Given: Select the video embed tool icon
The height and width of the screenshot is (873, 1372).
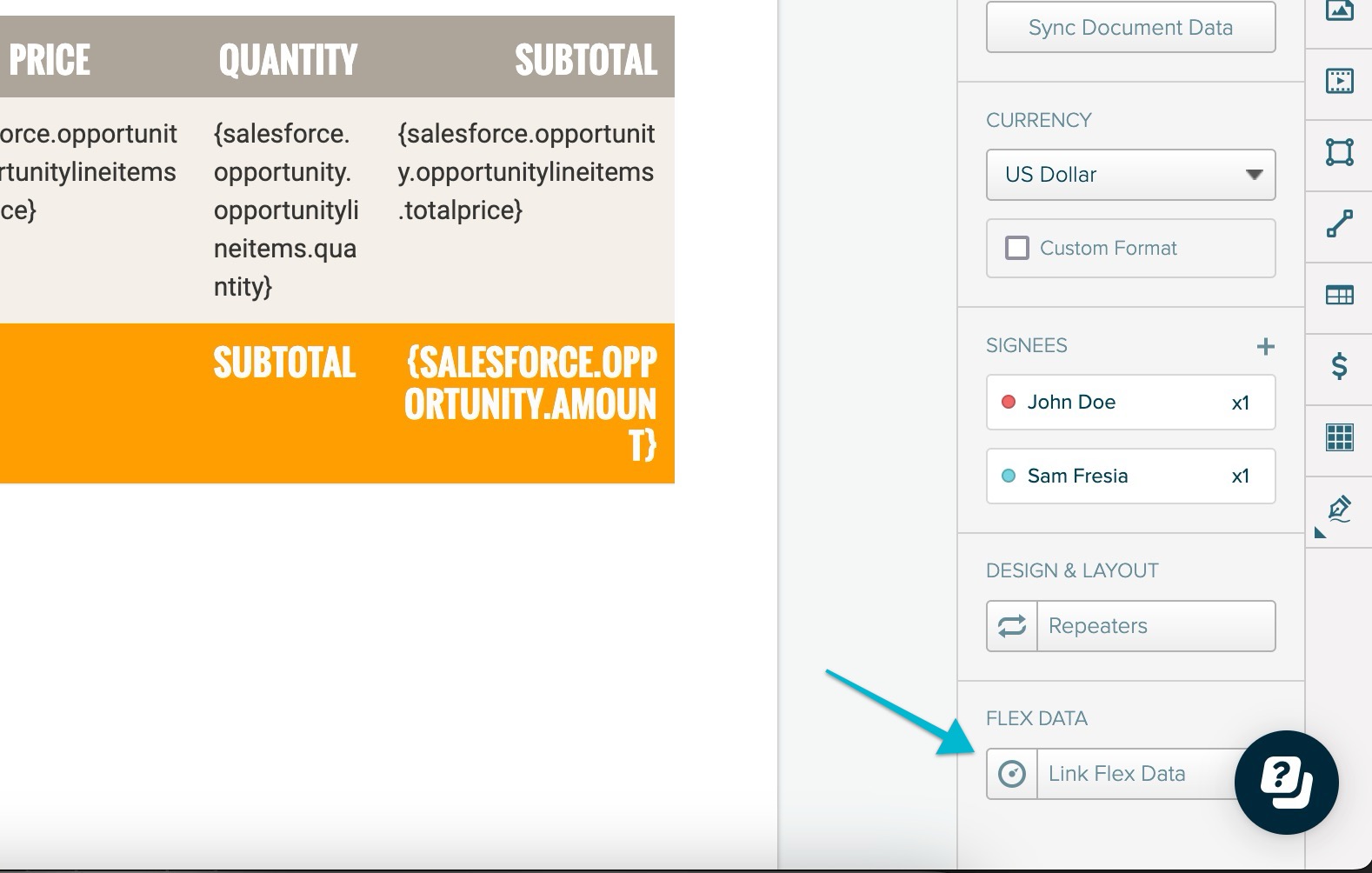Looking at the screenshot, I should click(x=1339, y=82).
